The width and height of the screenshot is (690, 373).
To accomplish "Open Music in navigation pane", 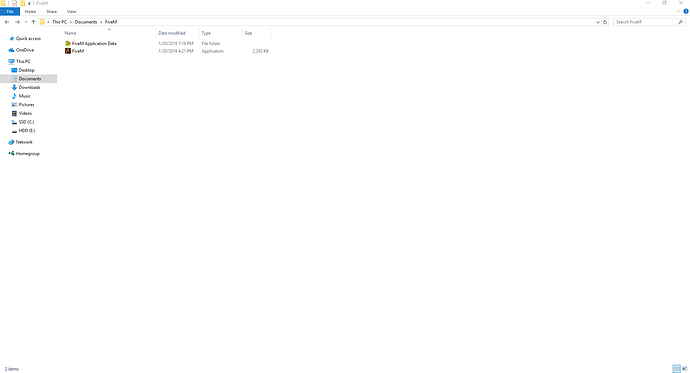I will pyautogui.click(x=25, y=96).
